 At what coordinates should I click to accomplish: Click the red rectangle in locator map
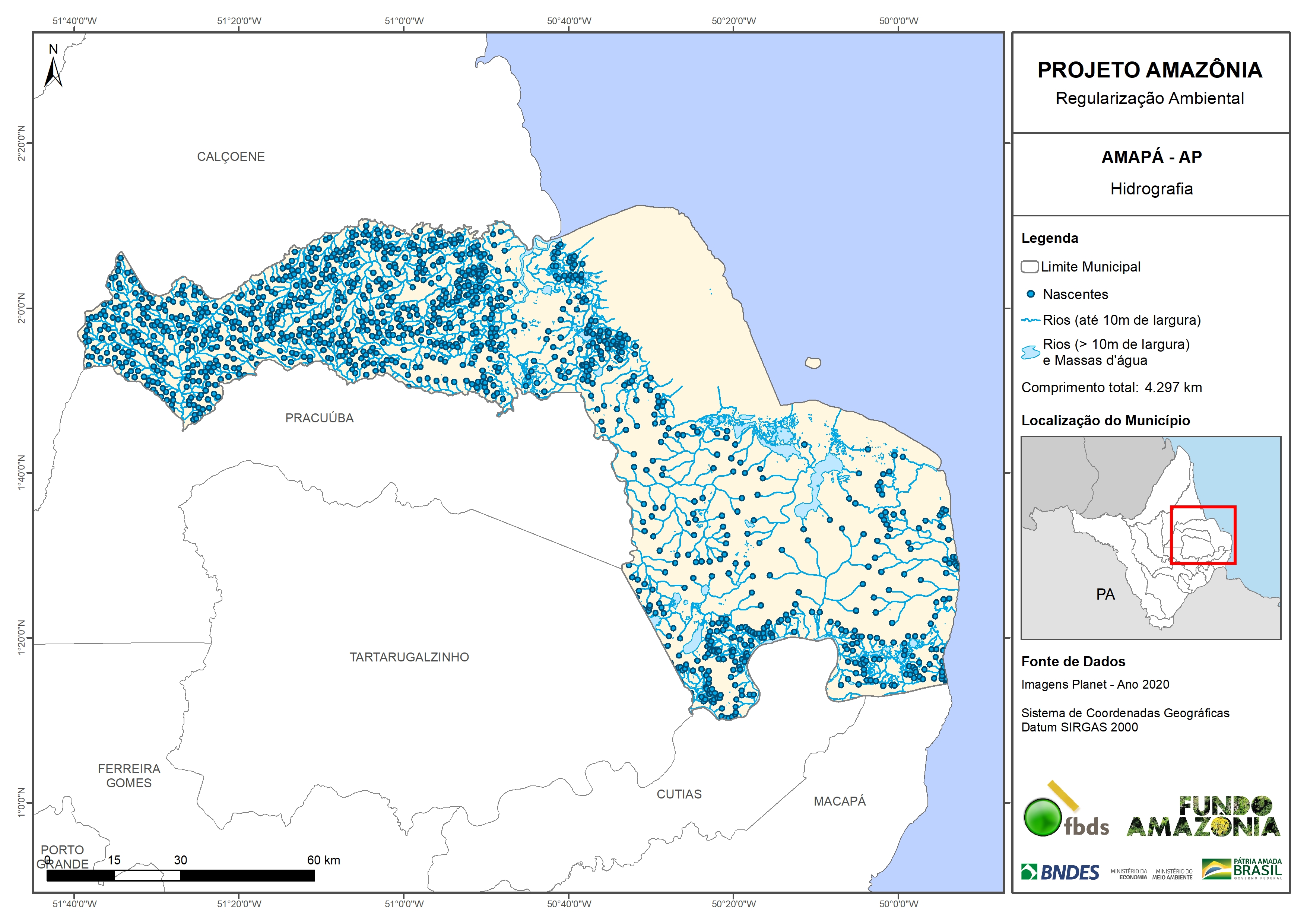(1203, 535)
